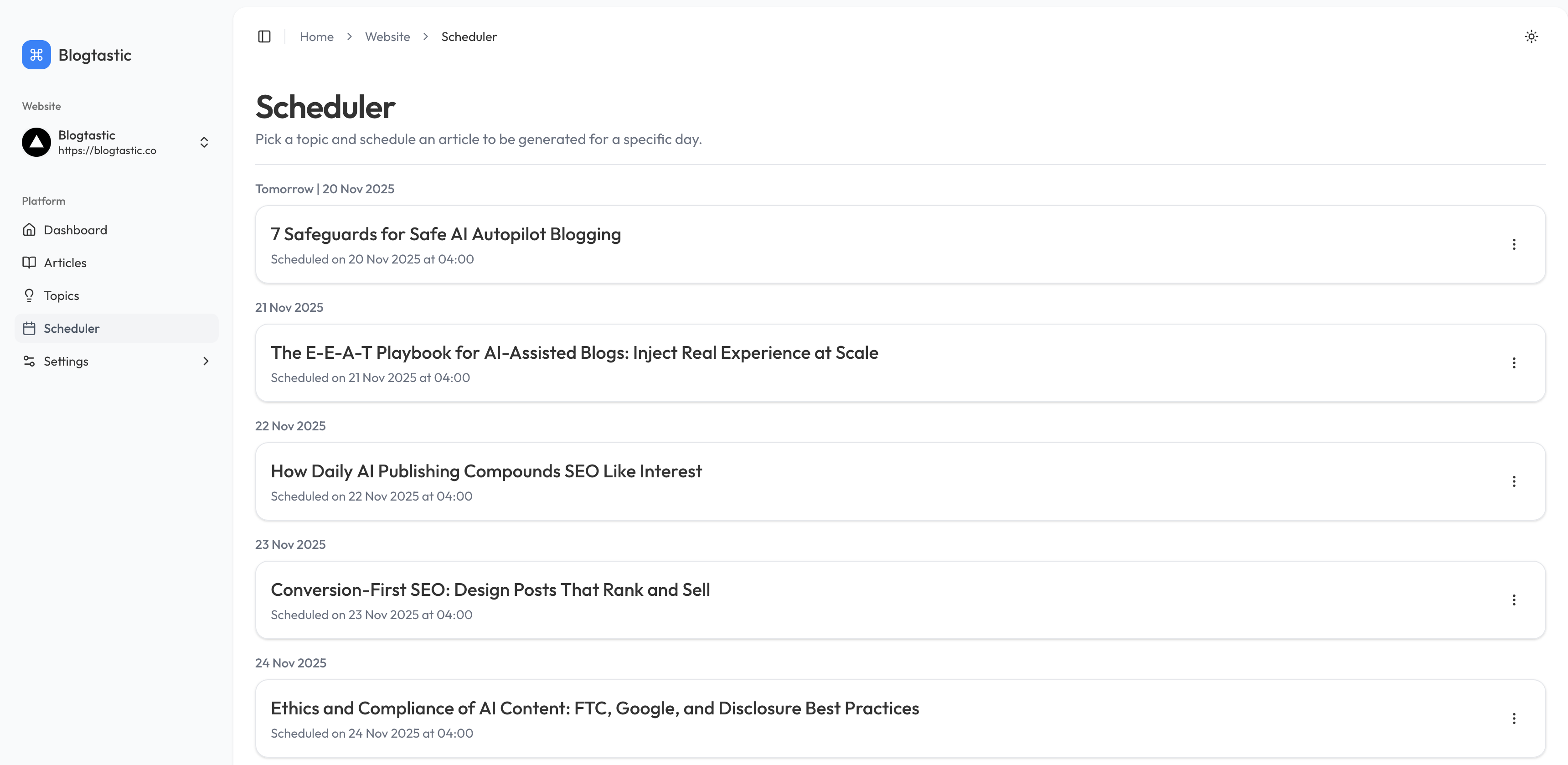
Task: Open options menu for E-E-A-T Playbook article
Action: (1514, 363)
